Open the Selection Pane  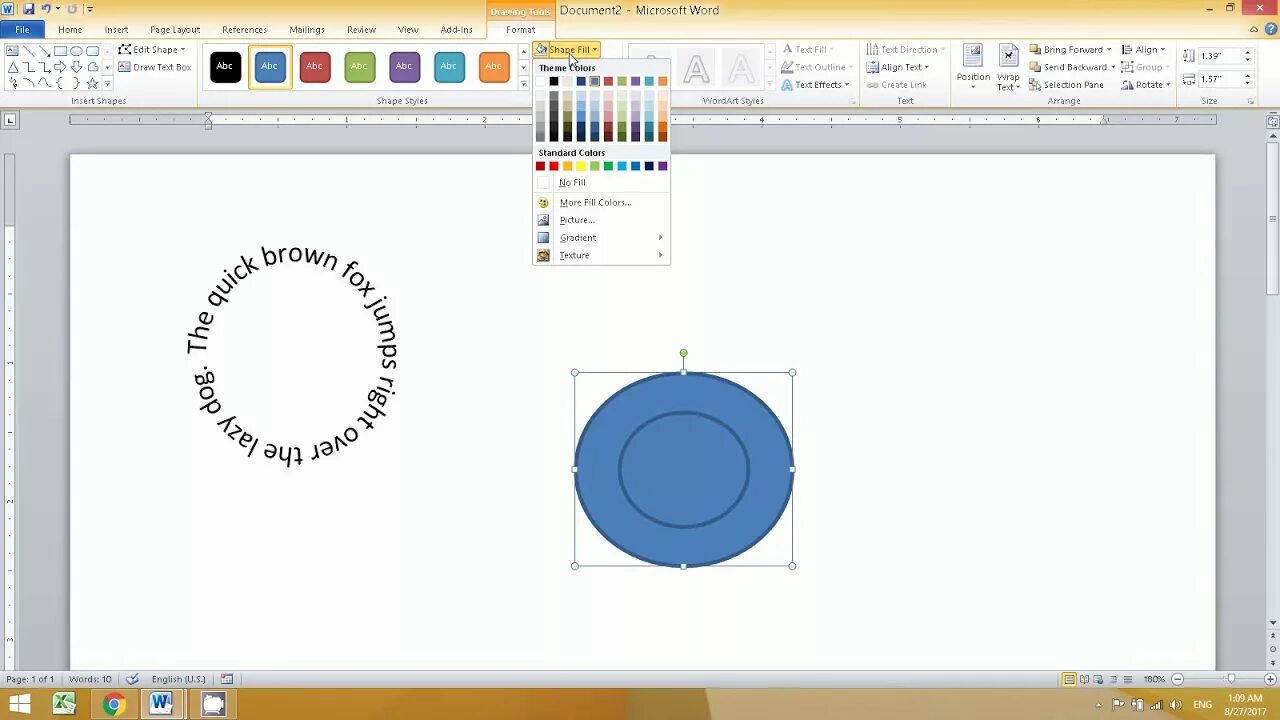point(1066,85)
